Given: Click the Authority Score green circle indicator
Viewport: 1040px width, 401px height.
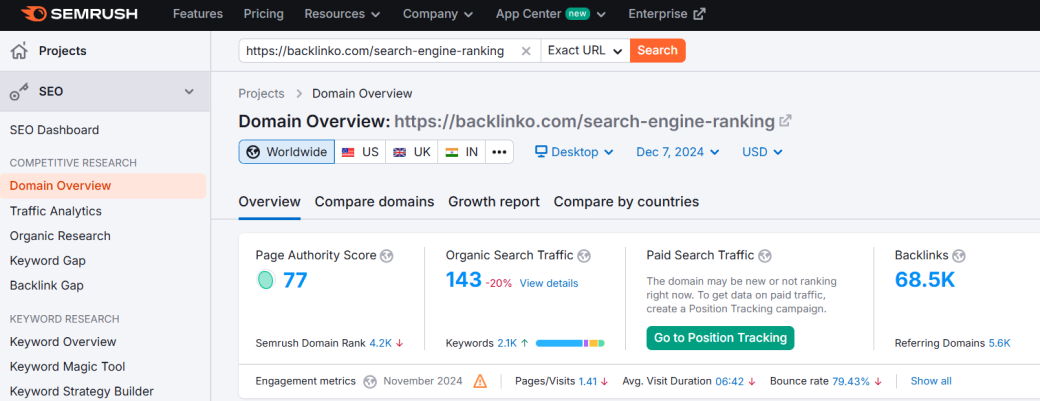Looking at the screenshot, I should click(265, 280).
